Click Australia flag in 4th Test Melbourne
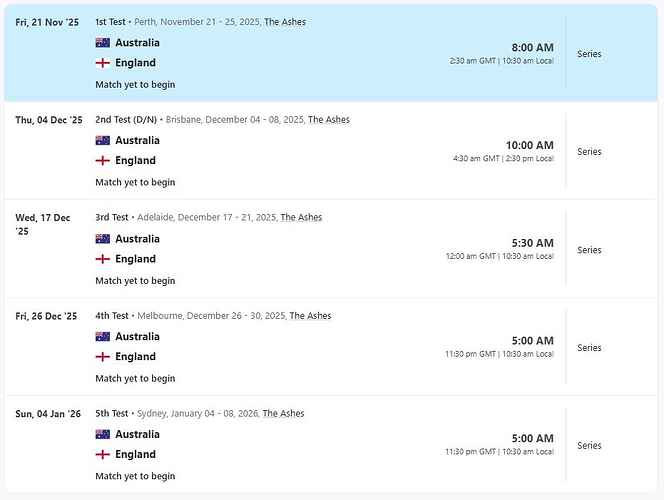Viewport: 664px width, 500px height. (x=102, y=337)
